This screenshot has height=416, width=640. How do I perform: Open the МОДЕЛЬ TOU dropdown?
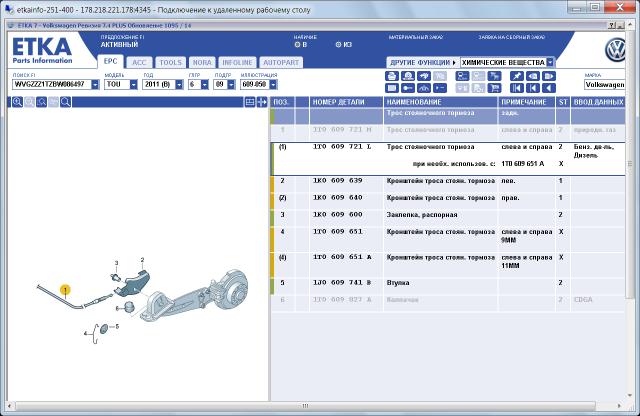click(133, 85)
